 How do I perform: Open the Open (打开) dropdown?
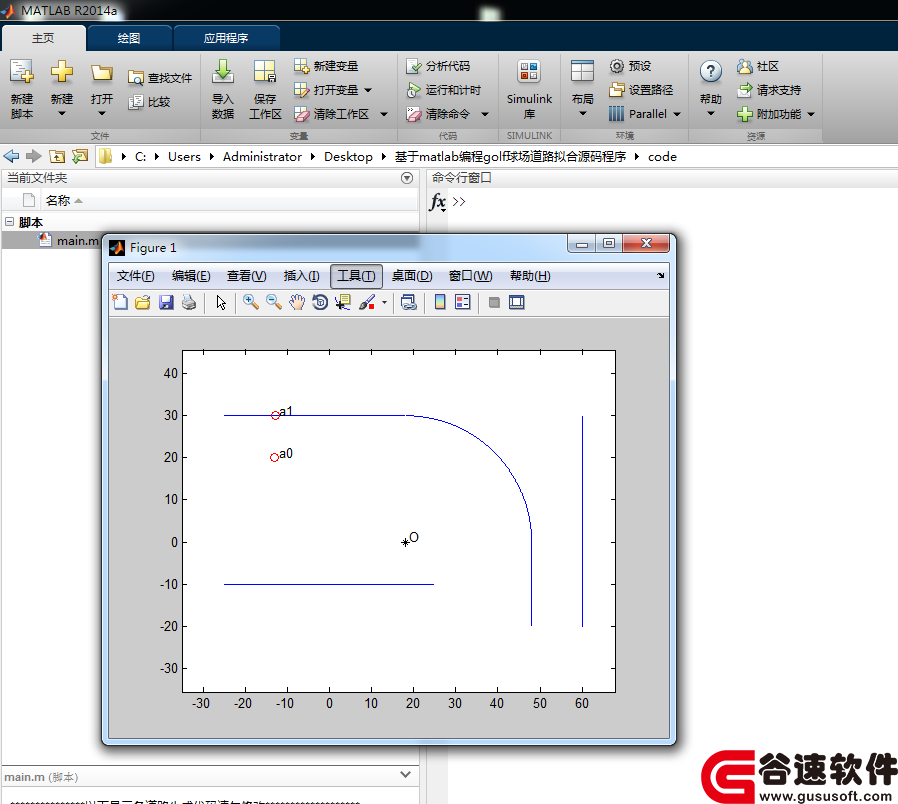click(x=102, y=114)
